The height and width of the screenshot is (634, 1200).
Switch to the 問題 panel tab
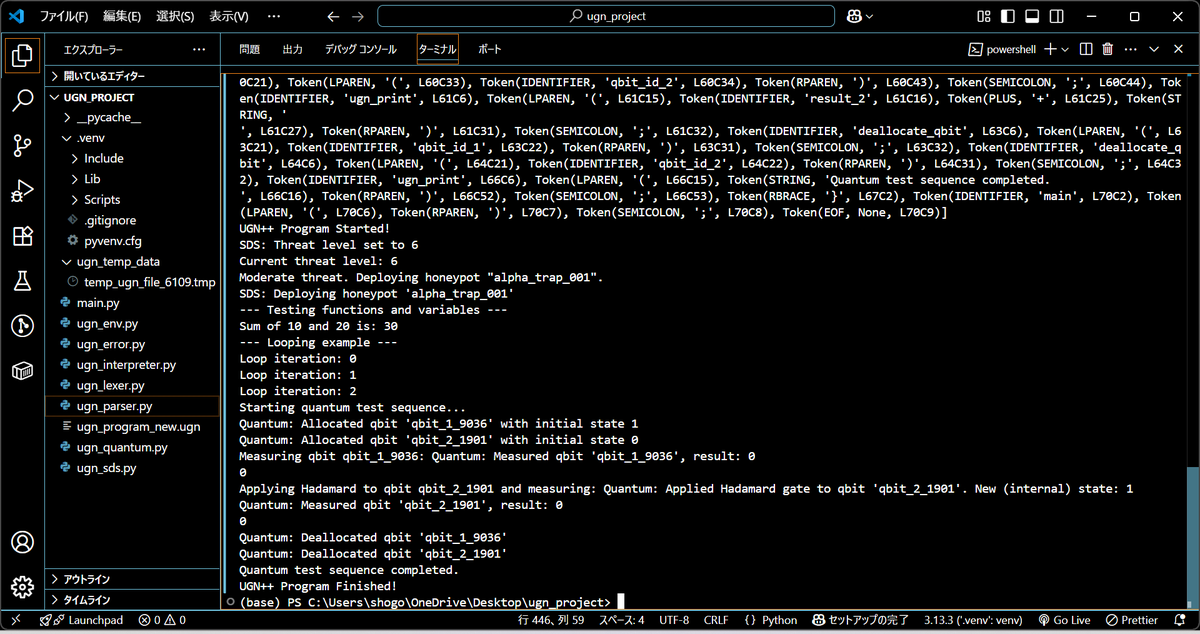[x=250, y=49]
